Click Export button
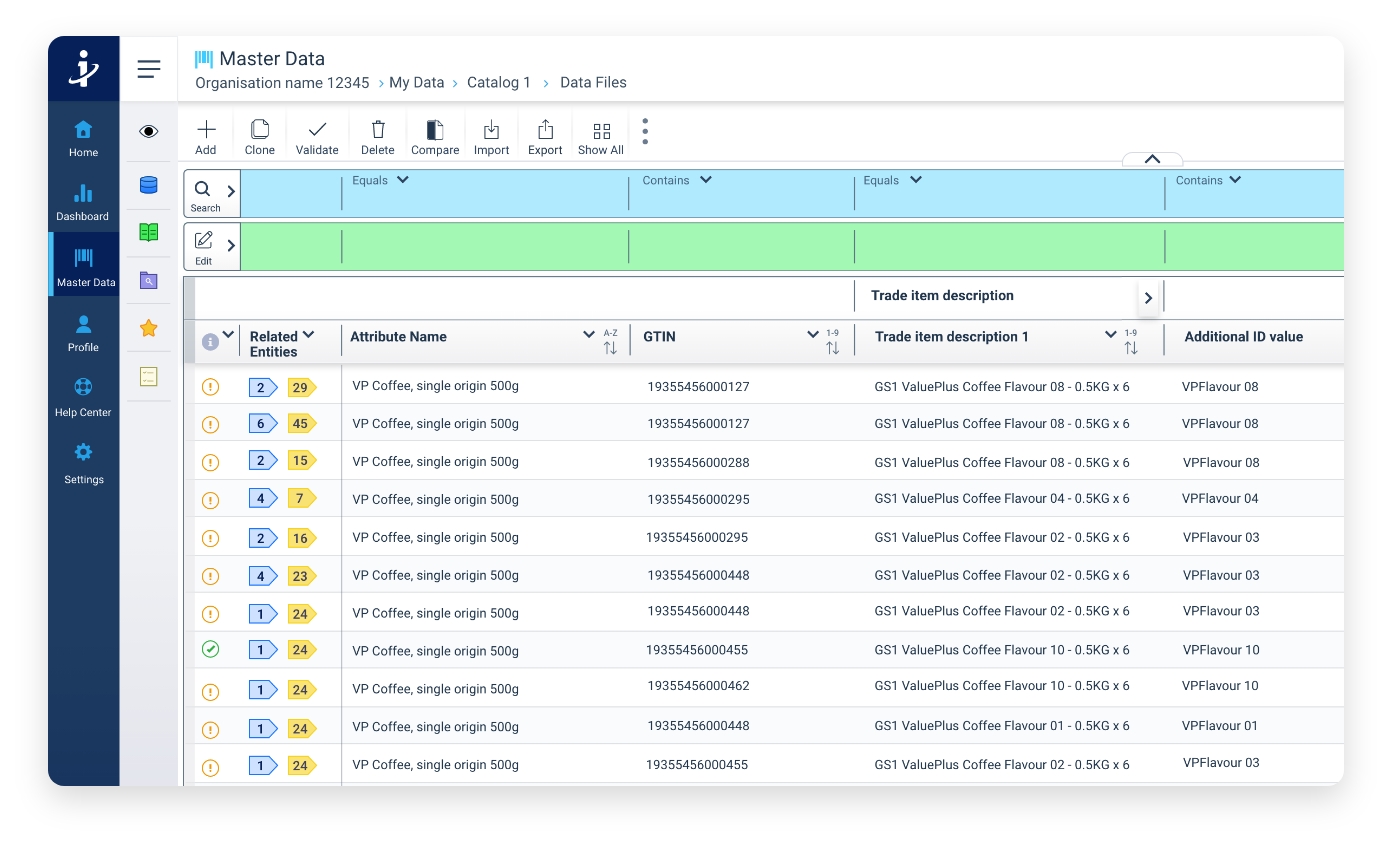This screenshot has width=1392, height=846. (545, 138)
